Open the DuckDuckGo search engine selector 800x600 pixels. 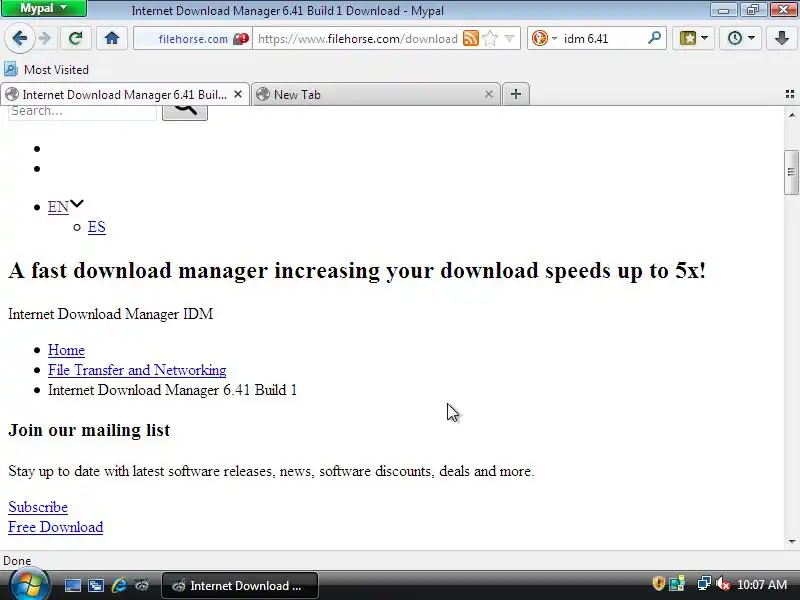(x=544, y=38)
